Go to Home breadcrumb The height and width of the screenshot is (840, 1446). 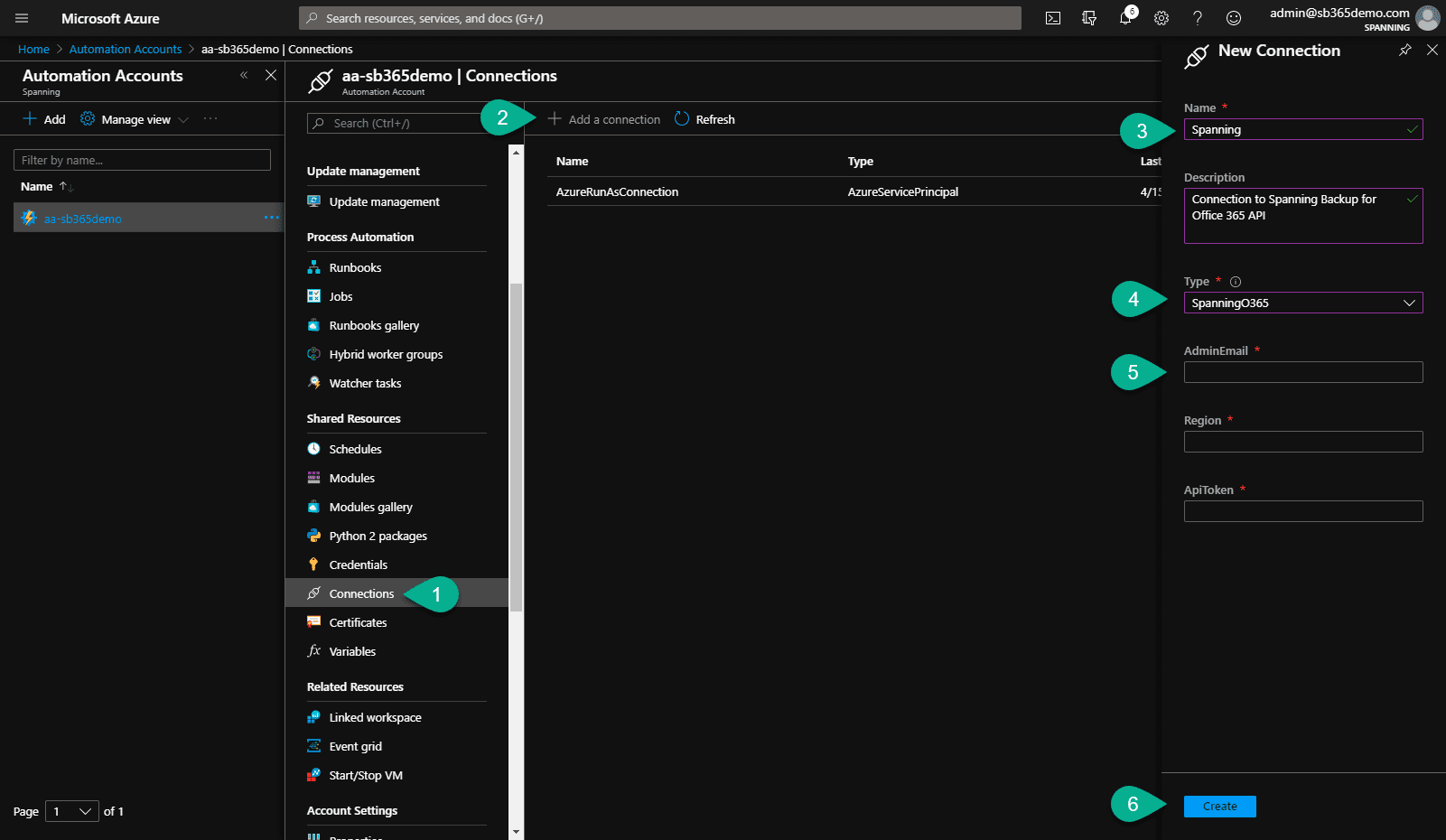coord(33,49)
